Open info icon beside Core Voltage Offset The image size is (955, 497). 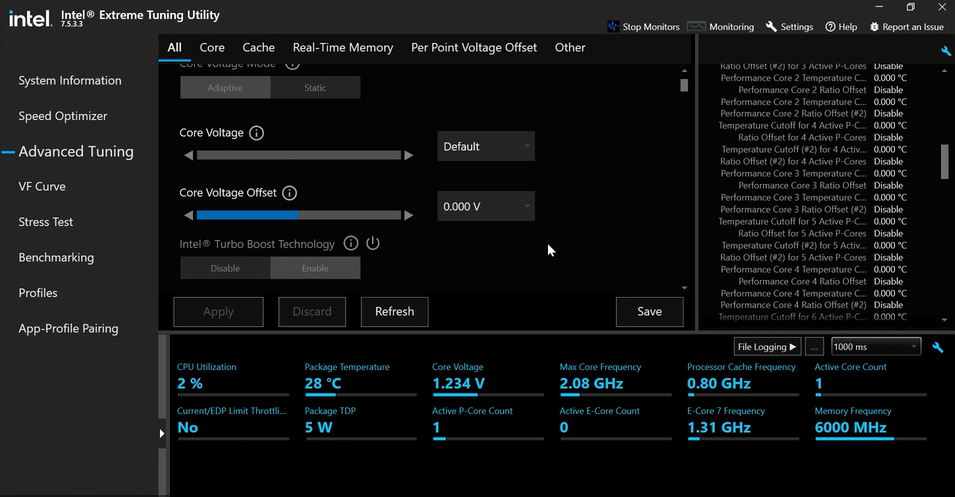289,193
